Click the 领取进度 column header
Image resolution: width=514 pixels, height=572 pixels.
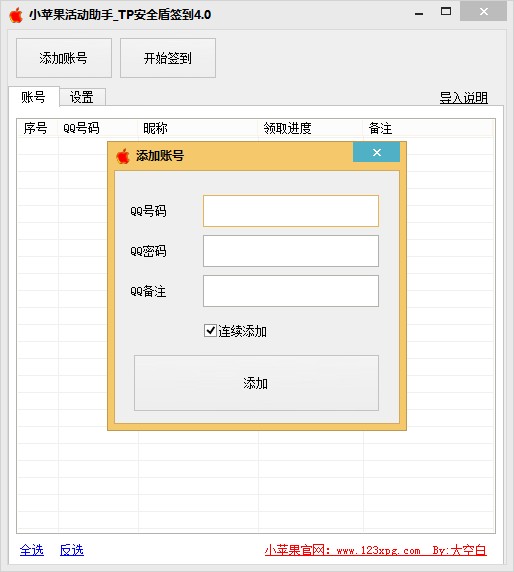310,128
